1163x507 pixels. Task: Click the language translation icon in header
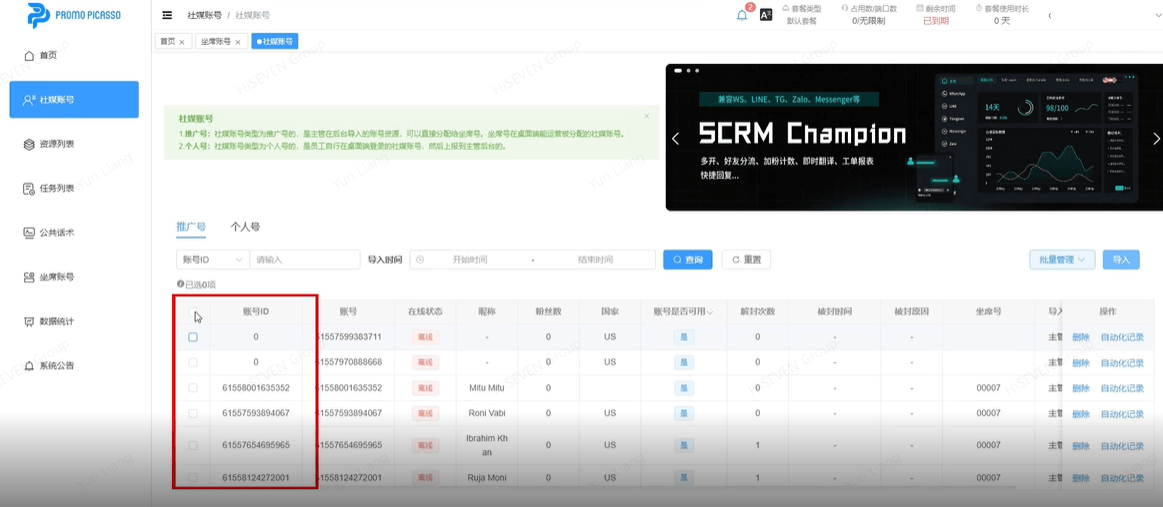pyautogui.click(x=766, y=15)
